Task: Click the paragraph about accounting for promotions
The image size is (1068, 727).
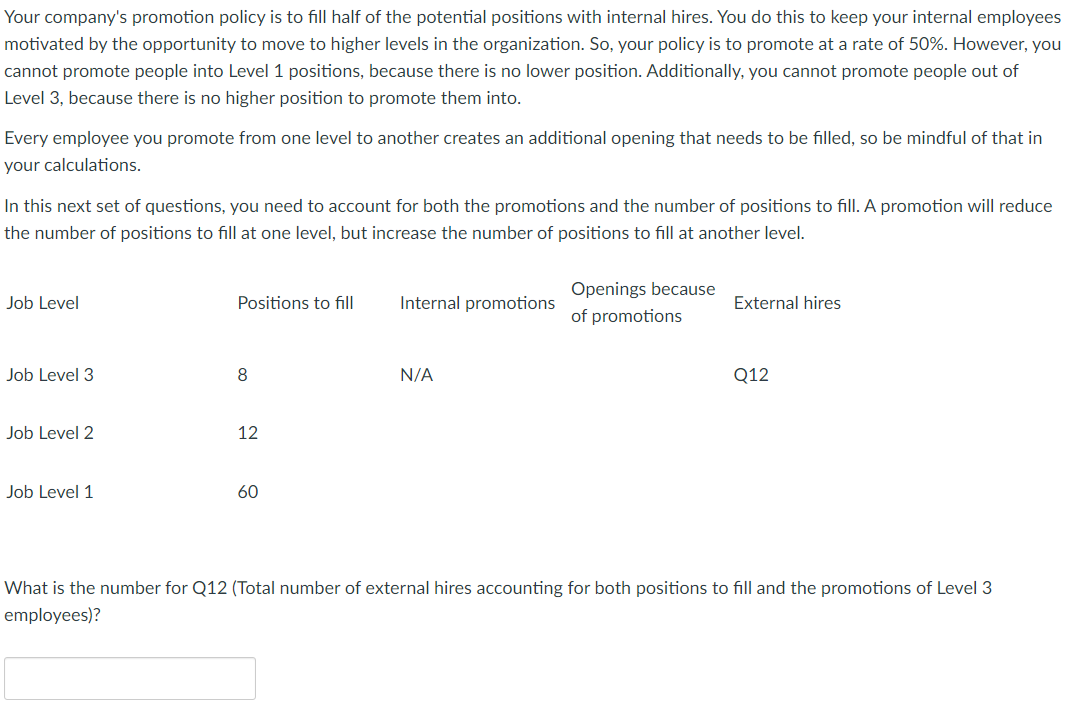Action: coord(528,219)
